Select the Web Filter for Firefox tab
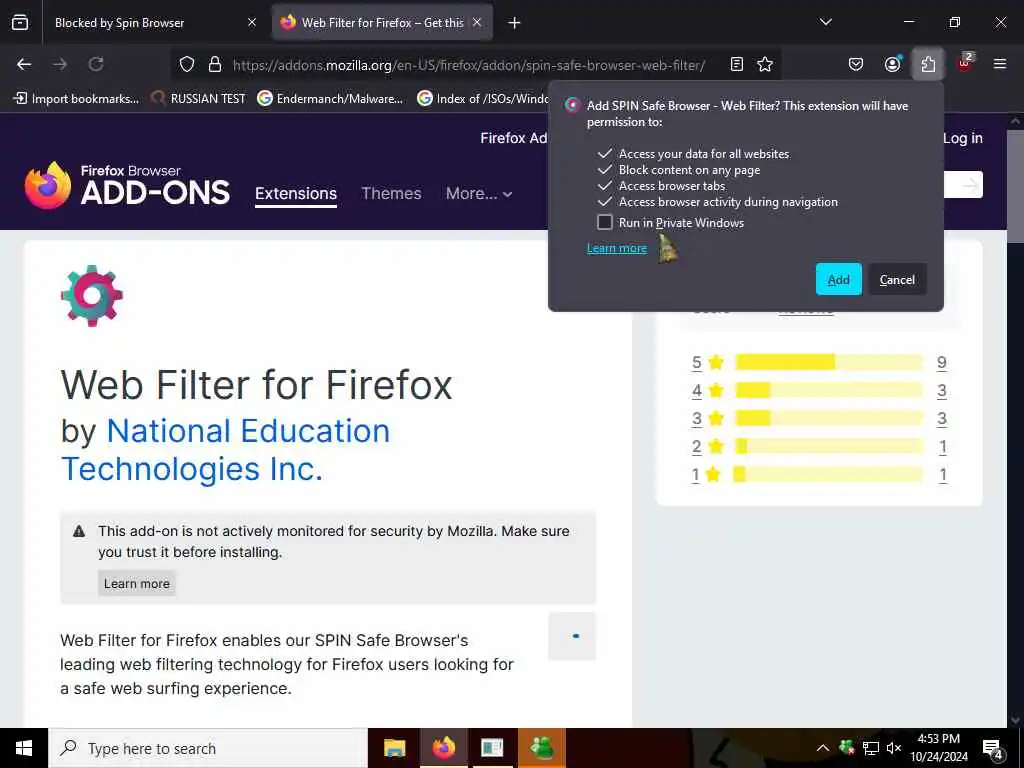1024x768 pixels. pyautogui.click(x=382, y=23)
